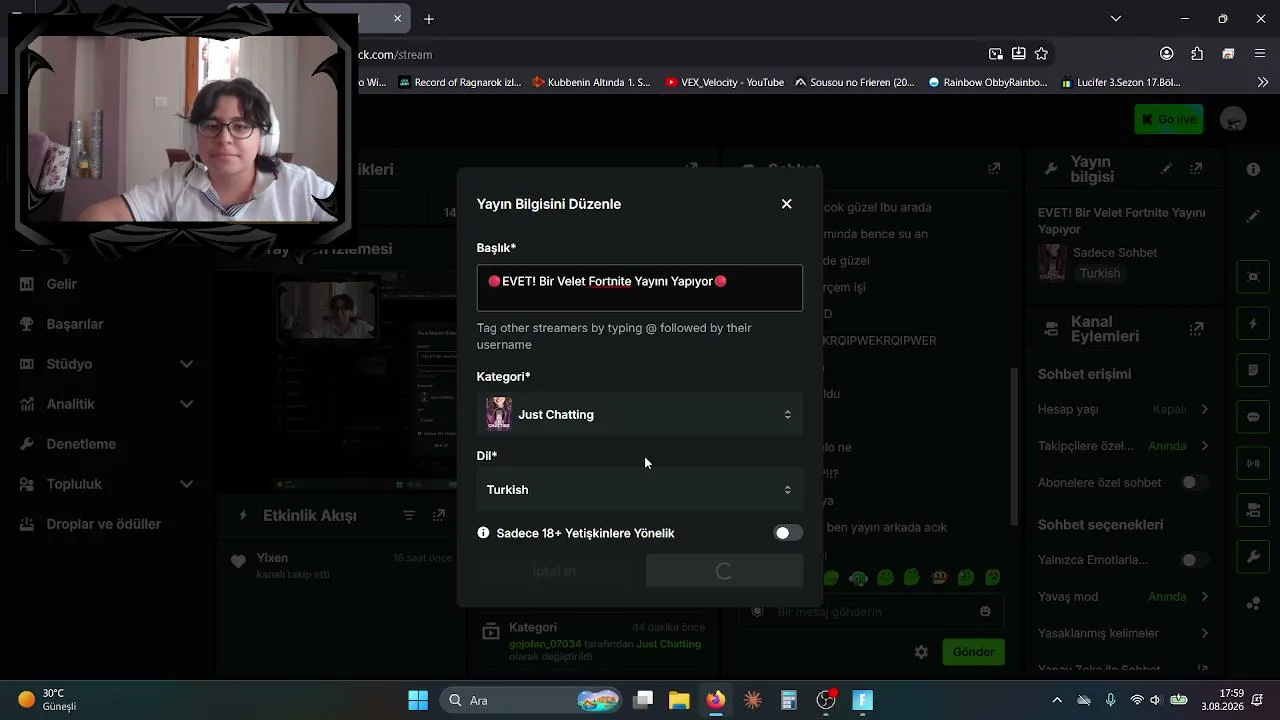The width and height of the screenshot is (1280, 720).
Task: Open the Windows Start menu
Action: pos(418,700)
